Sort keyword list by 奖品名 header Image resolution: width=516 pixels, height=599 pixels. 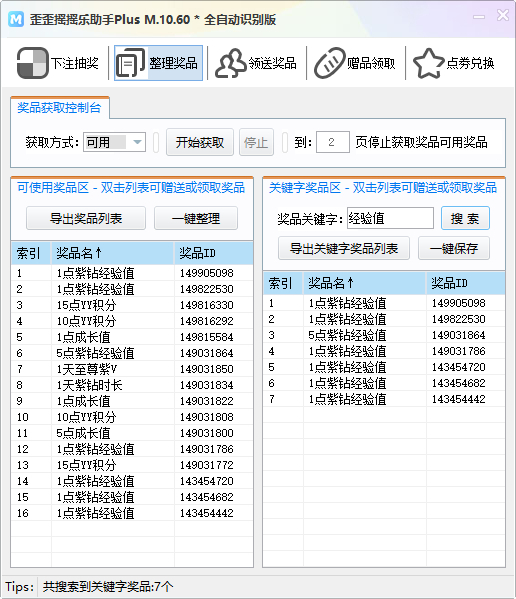[x=365, y=283]
